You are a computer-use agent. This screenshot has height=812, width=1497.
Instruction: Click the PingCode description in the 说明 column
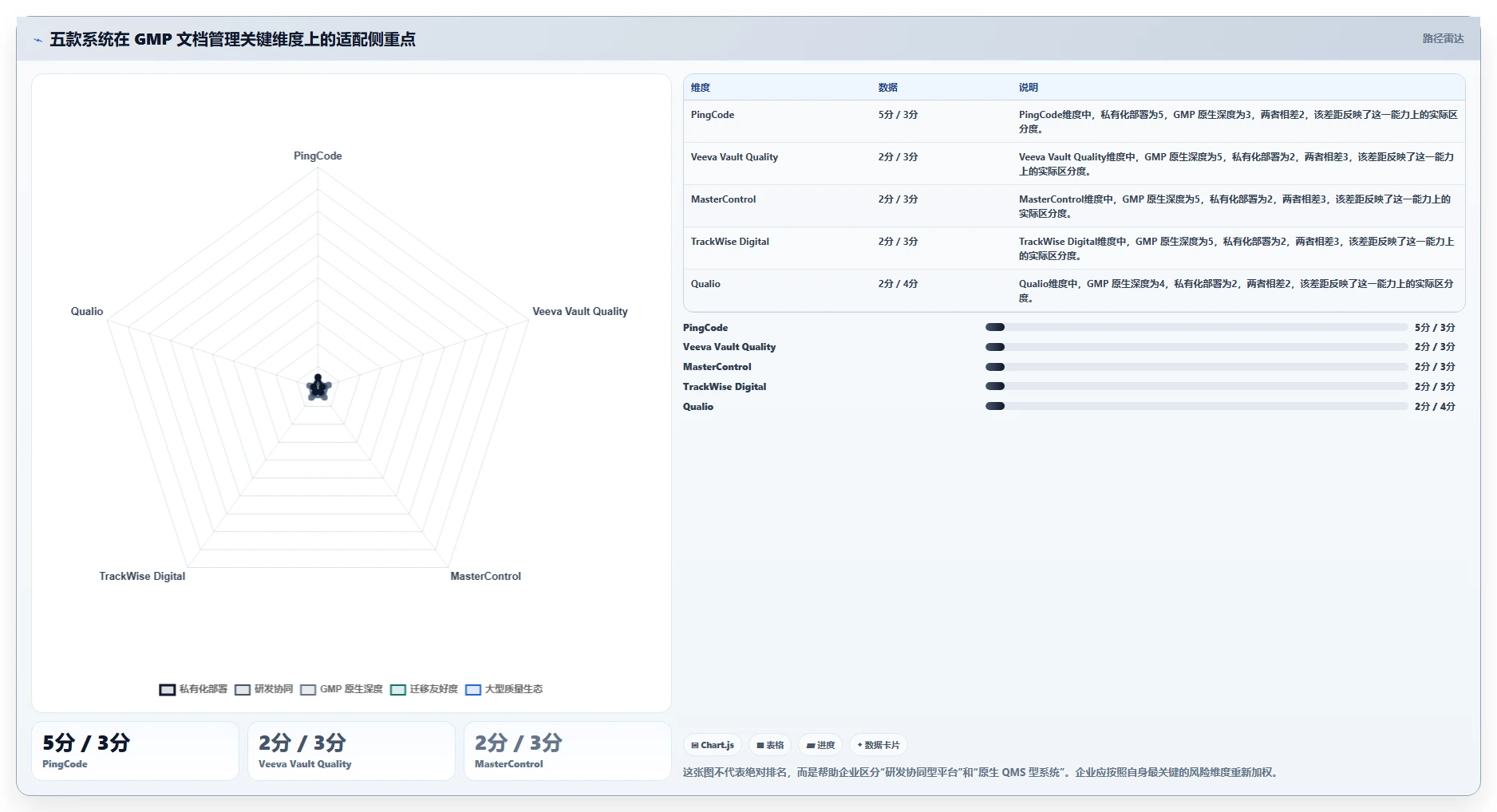click(x=1238, y=122)
